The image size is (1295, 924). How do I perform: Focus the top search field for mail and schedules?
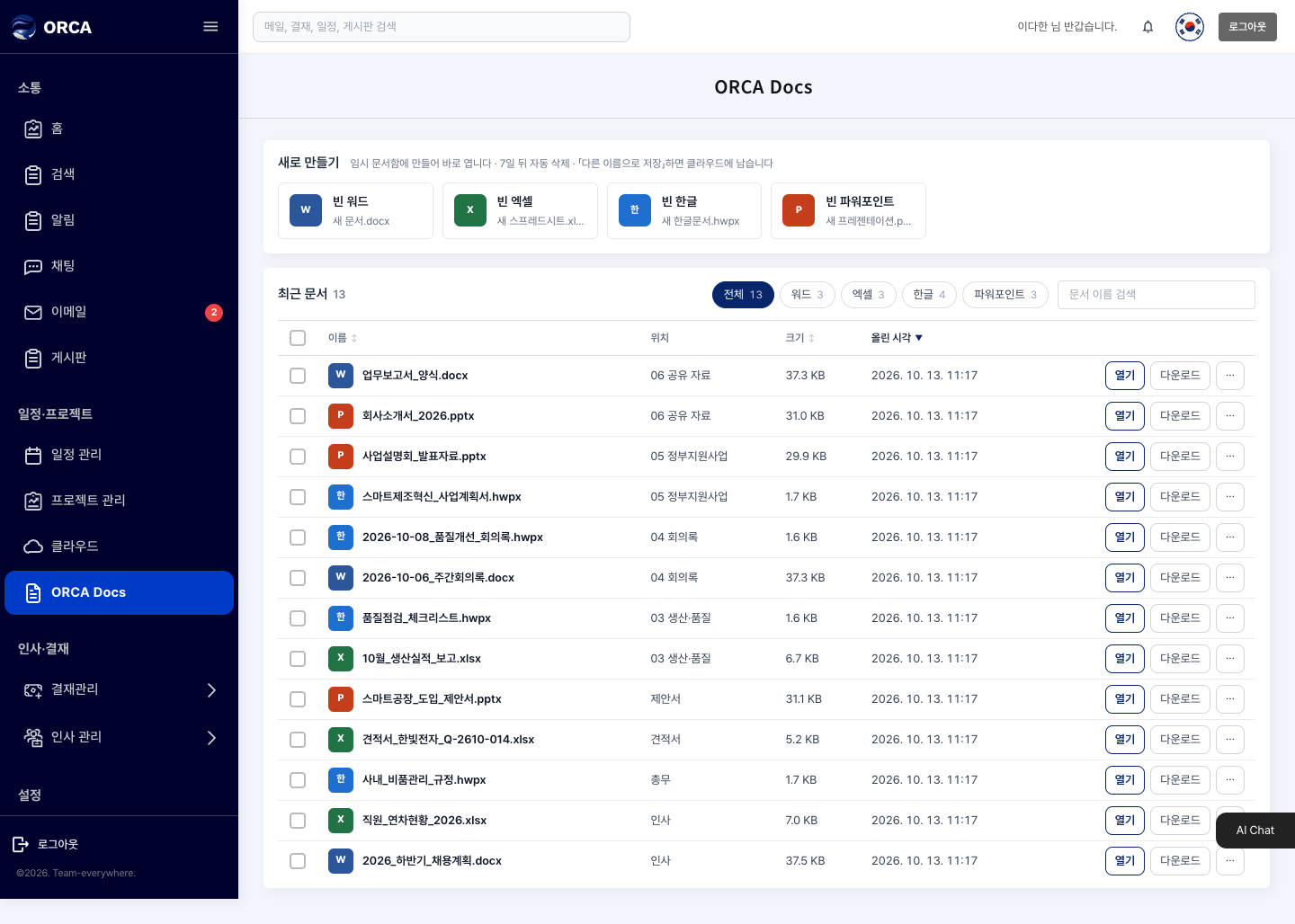point(442,27)
